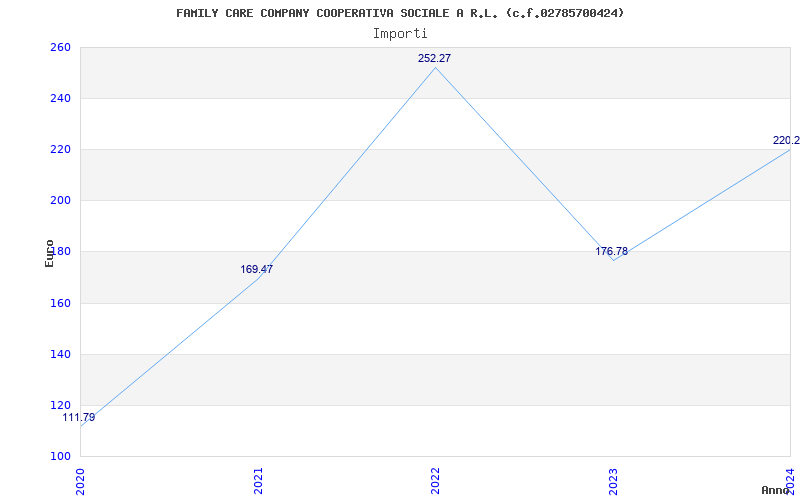Click the 120 y-axis value

60,406
